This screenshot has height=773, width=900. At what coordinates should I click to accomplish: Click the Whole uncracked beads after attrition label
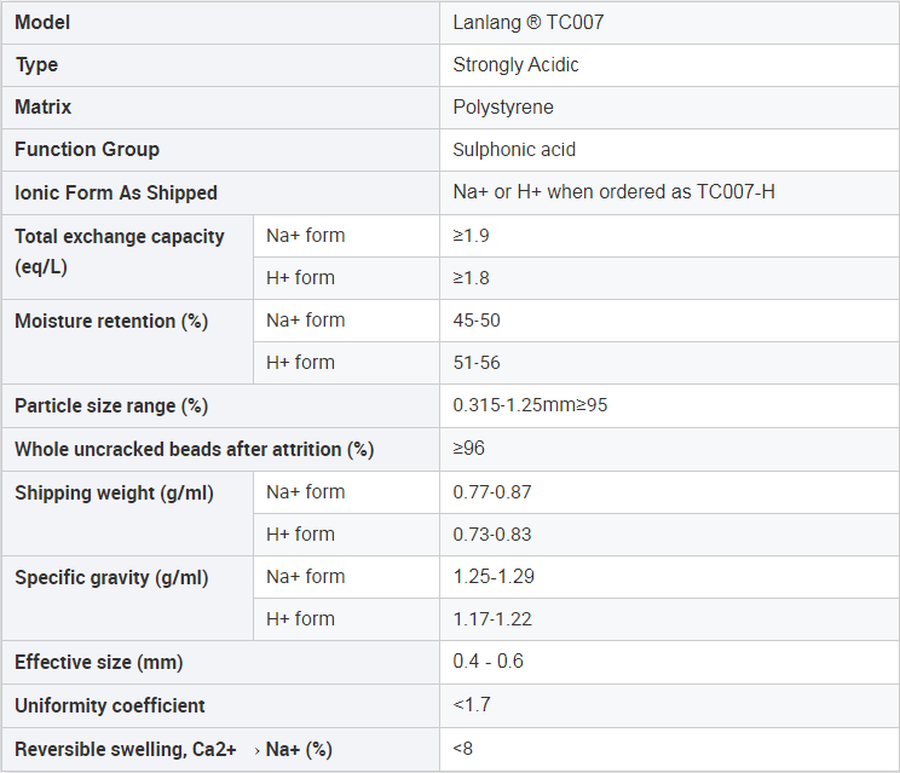[194, 450]
